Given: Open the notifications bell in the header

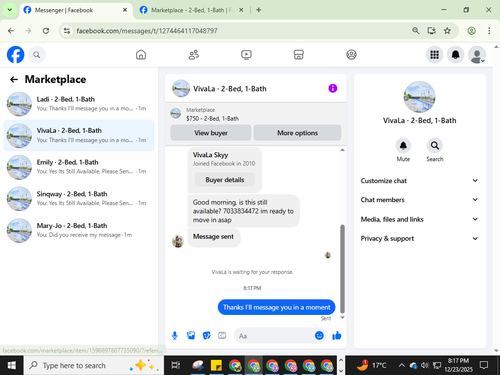Looking at the screenshot, I should 456,55.
